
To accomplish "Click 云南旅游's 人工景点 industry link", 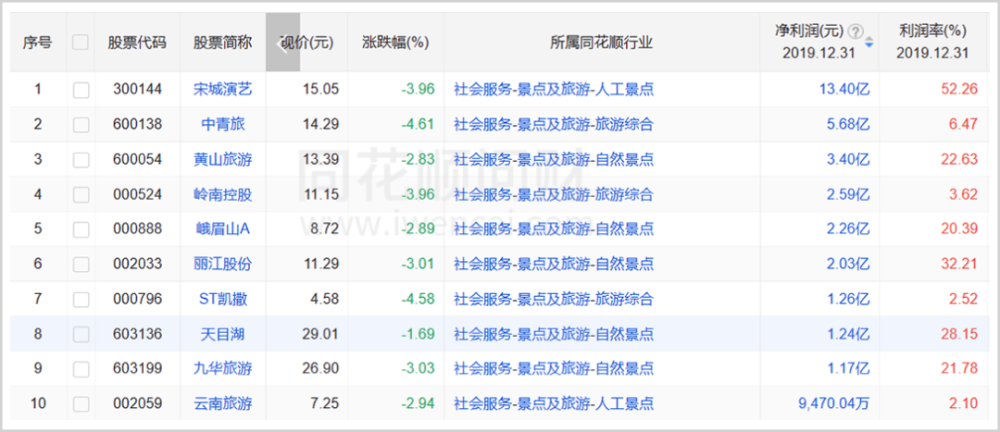I will 624,403.
